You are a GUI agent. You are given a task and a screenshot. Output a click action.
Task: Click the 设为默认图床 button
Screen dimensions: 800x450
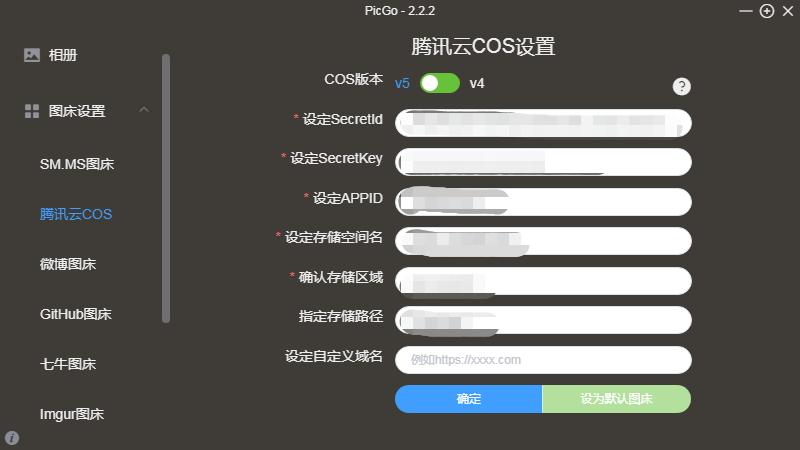coord(616,399)
